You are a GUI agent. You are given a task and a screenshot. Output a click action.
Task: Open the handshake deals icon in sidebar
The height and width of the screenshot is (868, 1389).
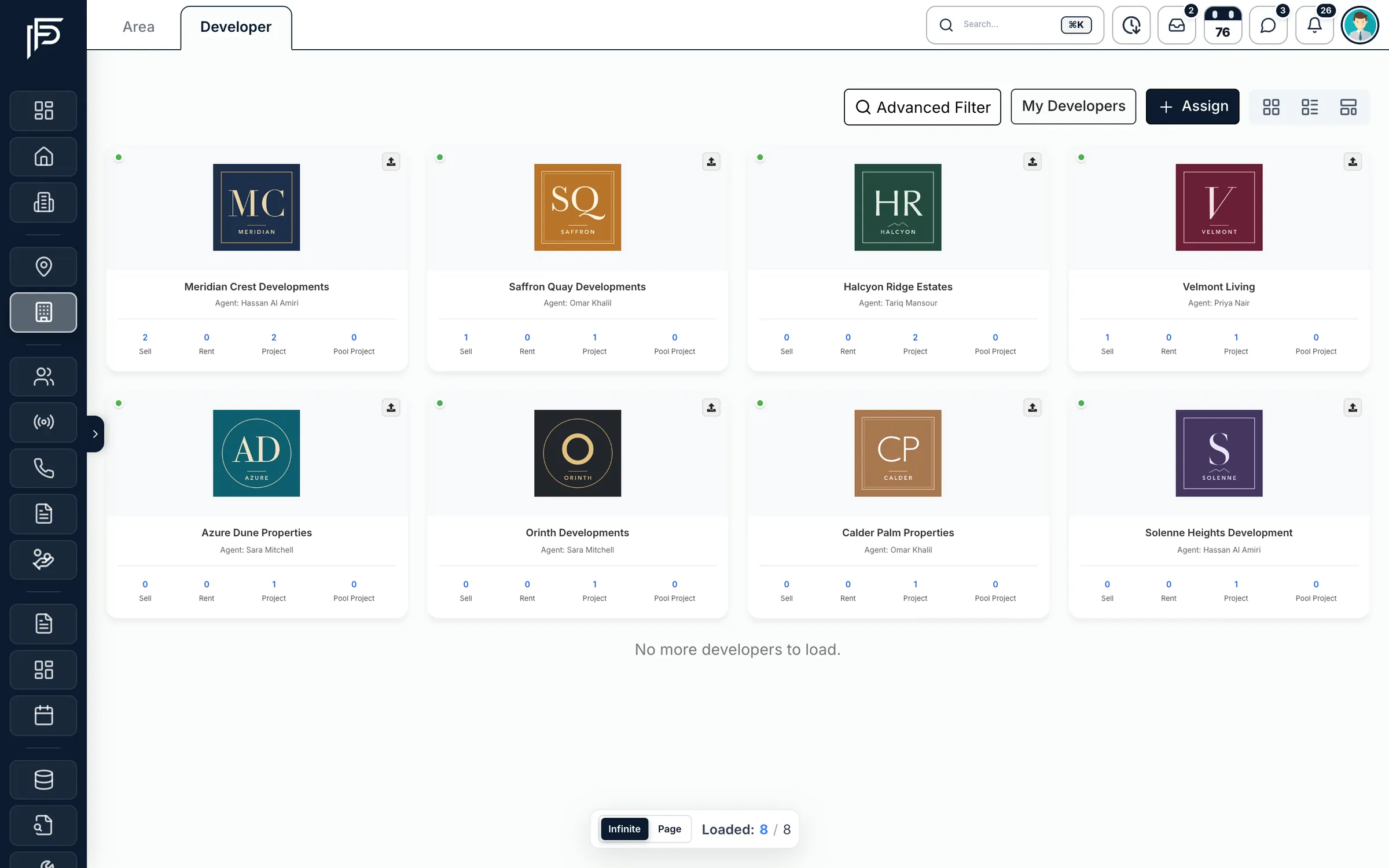(x=43, y=560)
